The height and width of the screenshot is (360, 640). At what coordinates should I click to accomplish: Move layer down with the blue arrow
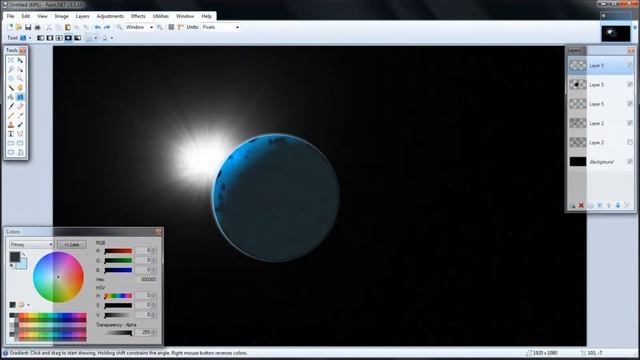click(x=618, y=205)
